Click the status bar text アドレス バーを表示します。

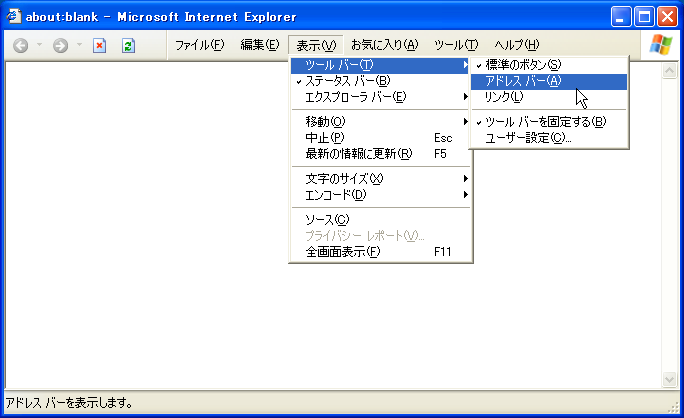pyautogui.click(x=69, y=402)
